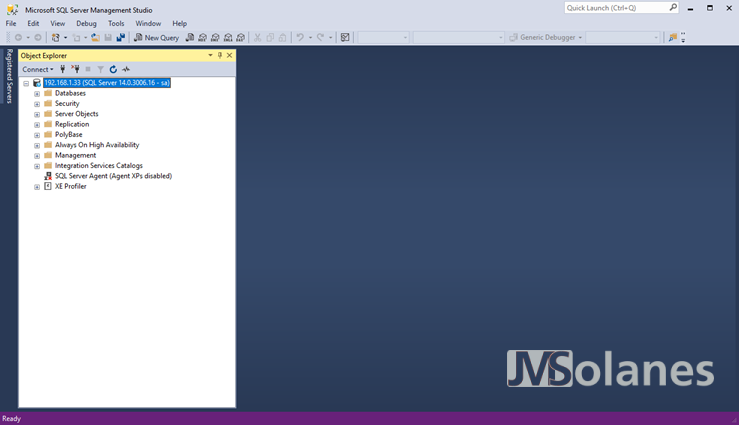The width and height of the screenshot is (740, 425).
Task: Open Object Explorer window position dropdown arrow
Action: click(210, 56)
